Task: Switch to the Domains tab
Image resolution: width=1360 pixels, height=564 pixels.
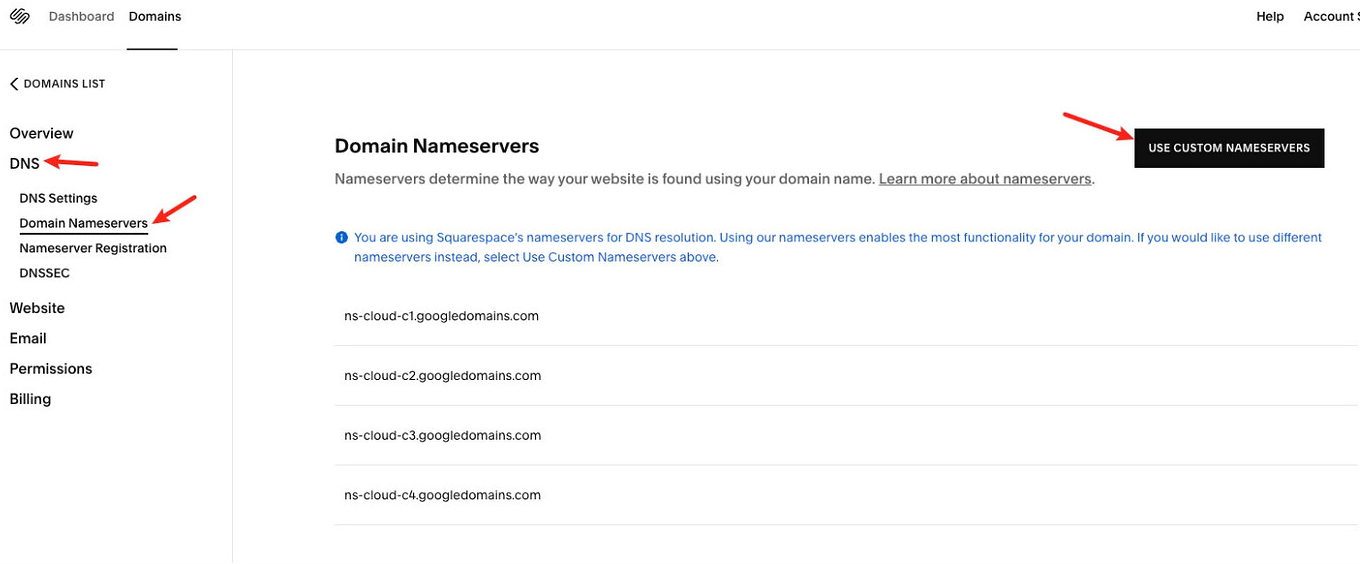Action: 155,17
